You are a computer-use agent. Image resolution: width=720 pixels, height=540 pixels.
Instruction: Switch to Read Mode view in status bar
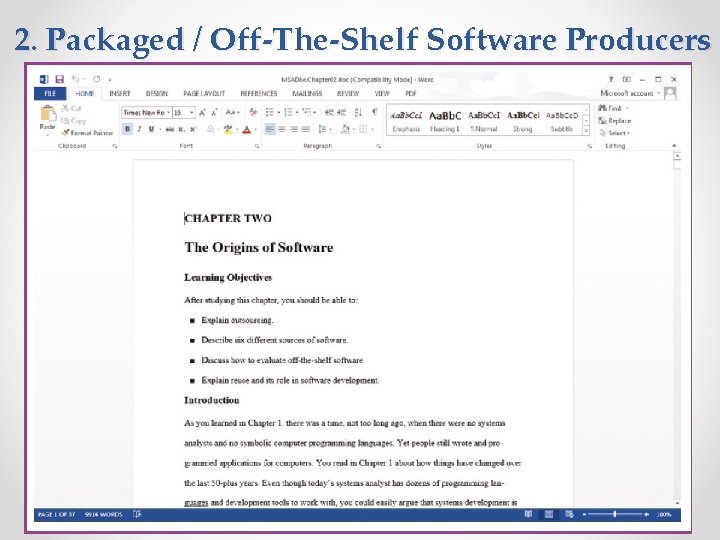(x=528, y=514)
